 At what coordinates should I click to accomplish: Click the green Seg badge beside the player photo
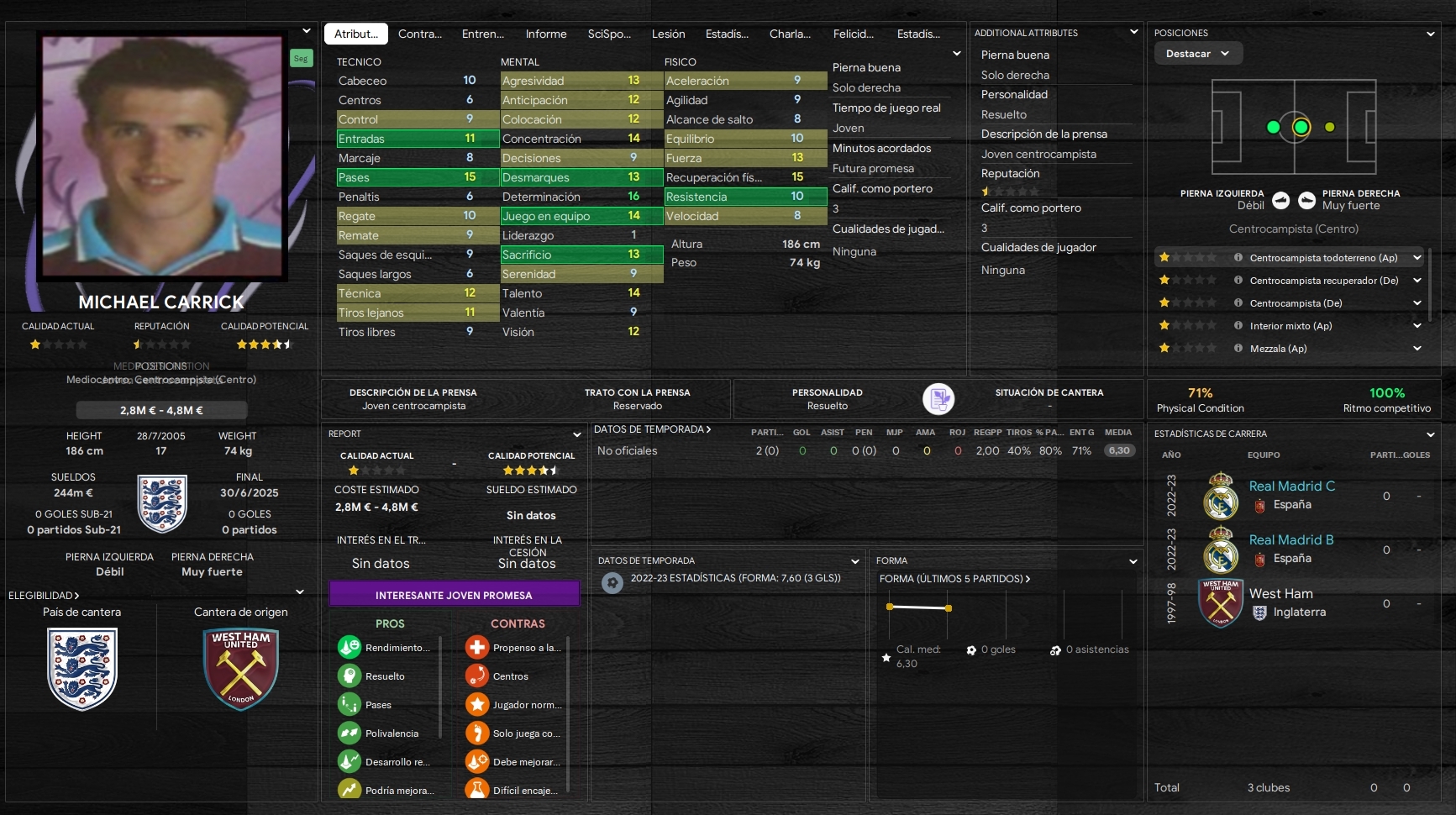coord(301,58)
